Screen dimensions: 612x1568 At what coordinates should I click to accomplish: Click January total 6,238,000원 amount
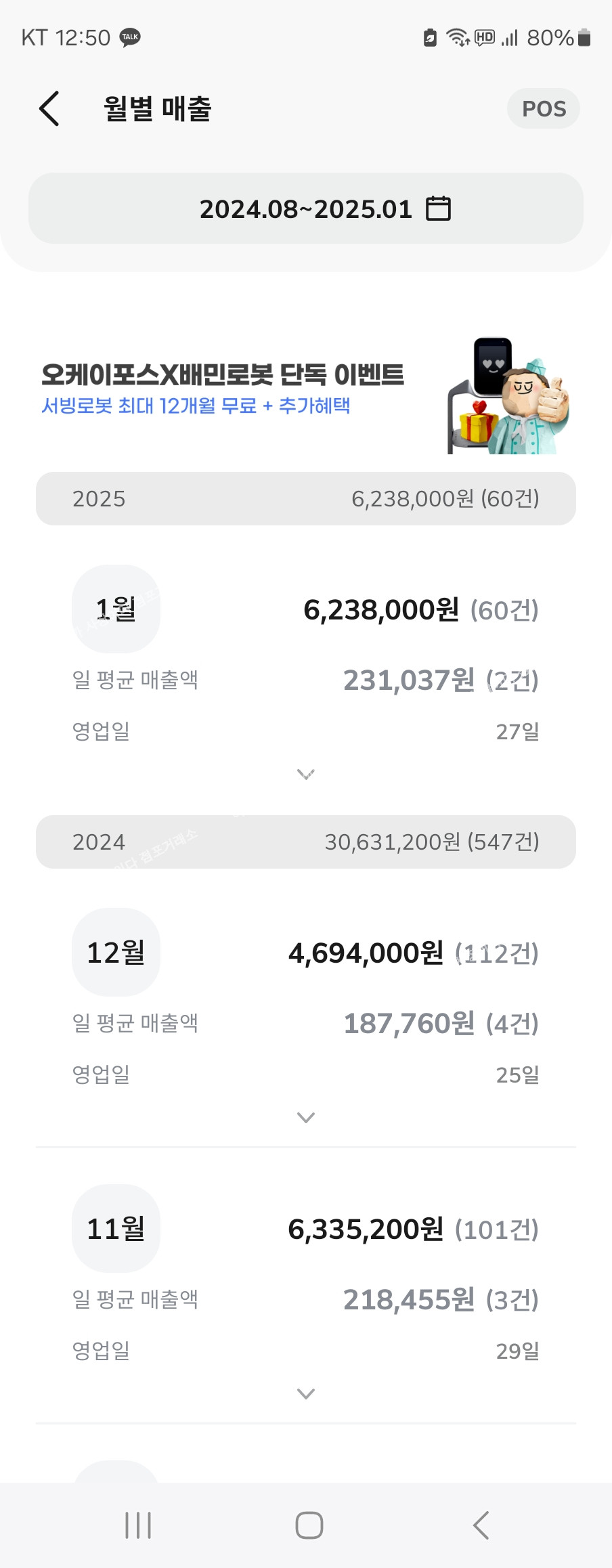coord(381,610)
